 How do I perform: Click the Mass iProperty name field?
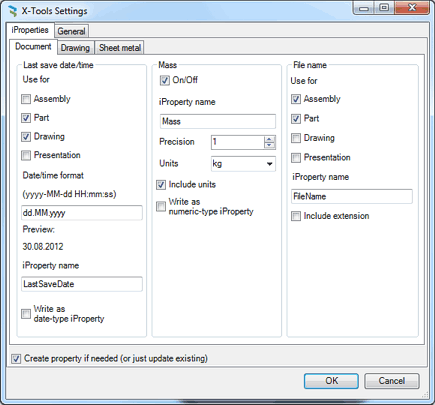[218, 121]
